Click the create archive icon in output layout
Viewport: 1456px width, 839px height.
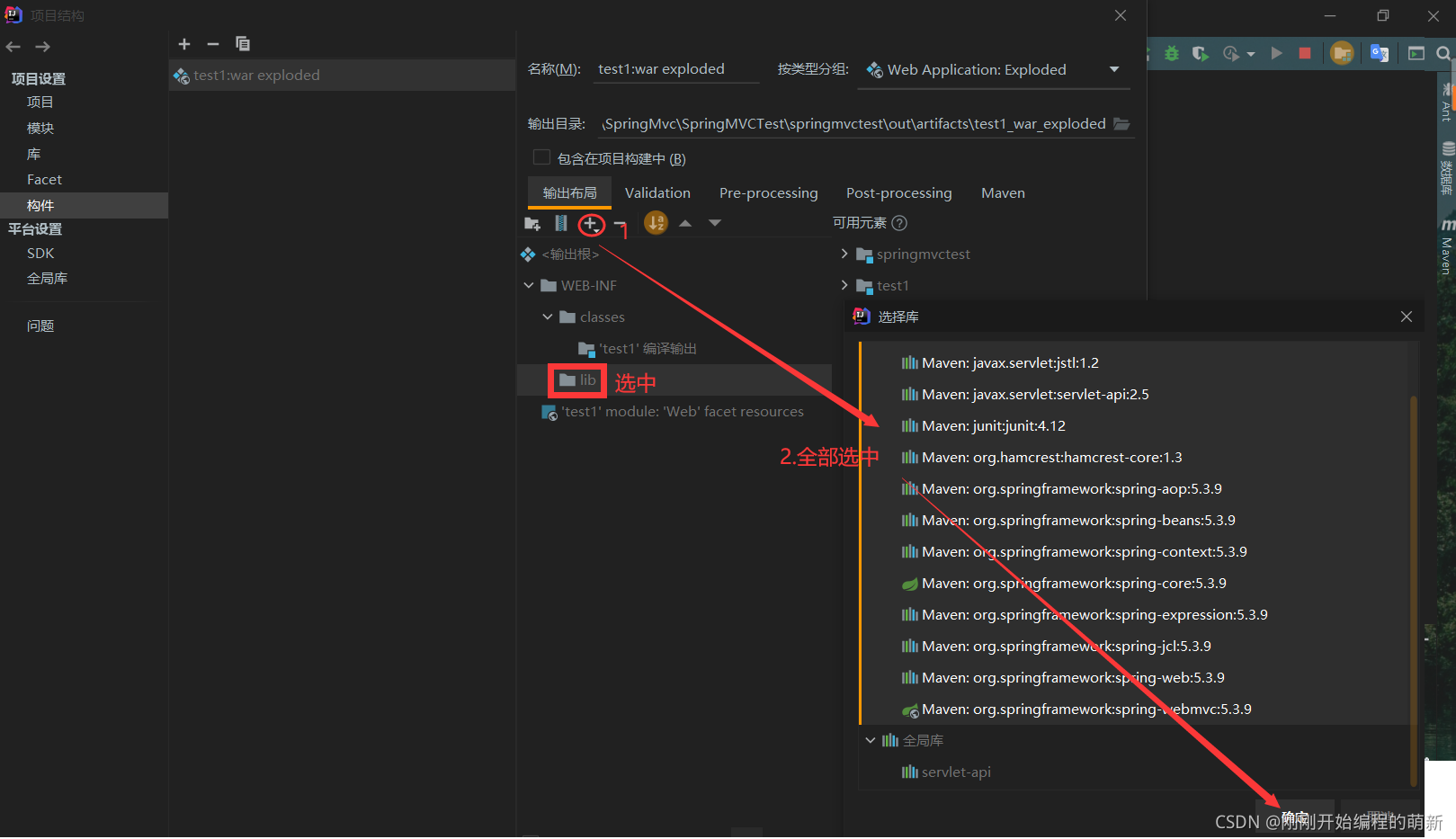pos(561,223)
